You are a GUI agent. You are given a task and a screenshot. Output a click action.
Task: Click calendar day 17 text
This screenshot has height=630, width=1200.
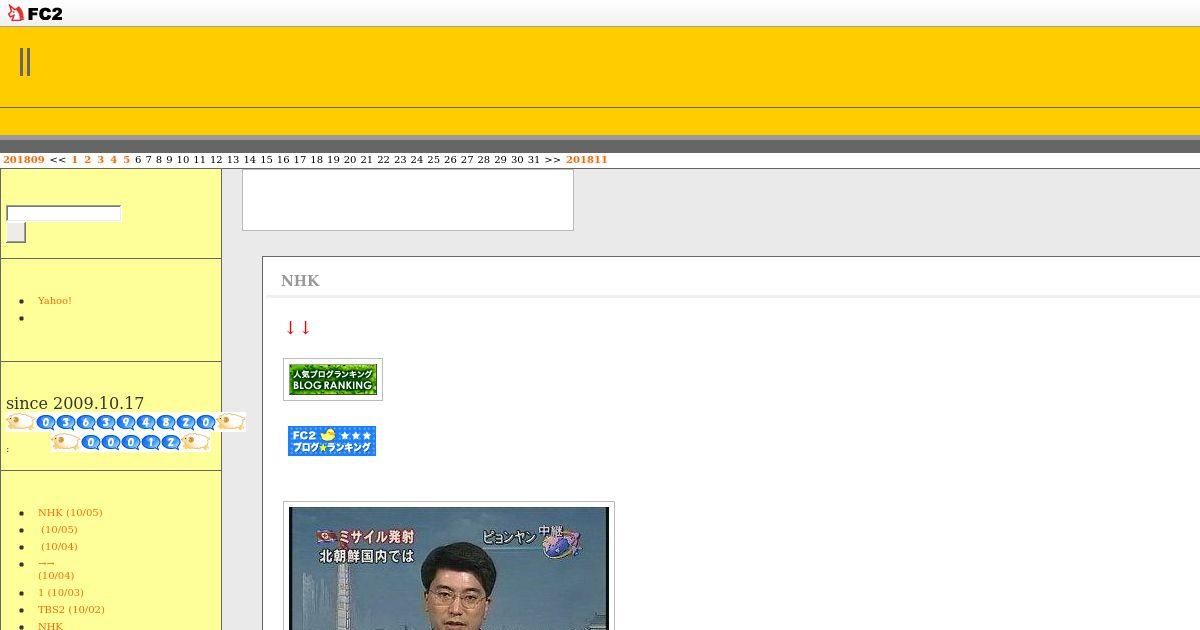click(x=300, y=160)
